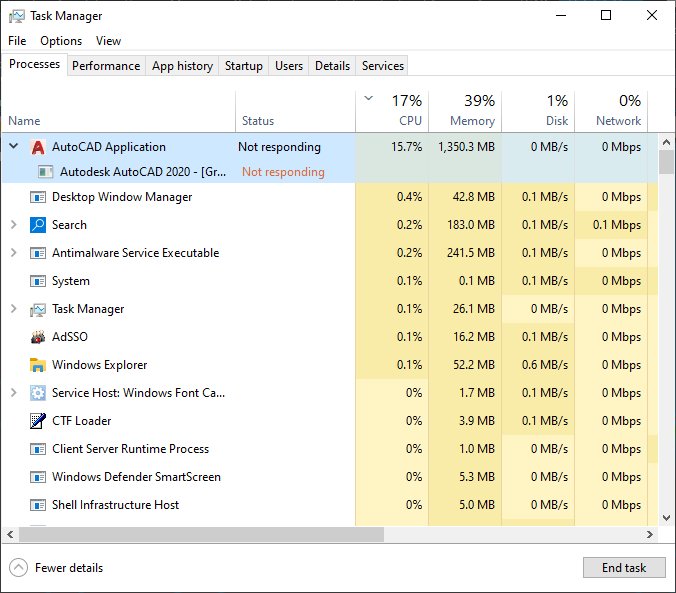The image size is (676, 593).
Task: Click the Task Manager process row icon
Action: (38, 309)
